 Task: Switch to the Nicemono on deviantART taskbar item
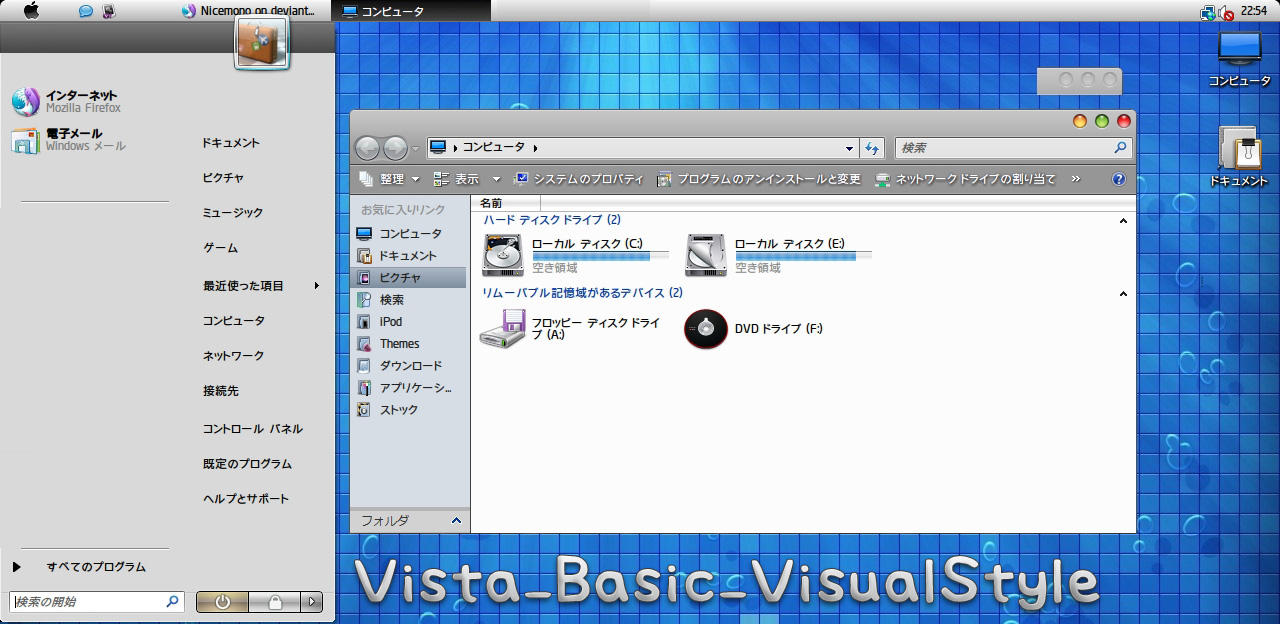249,11
